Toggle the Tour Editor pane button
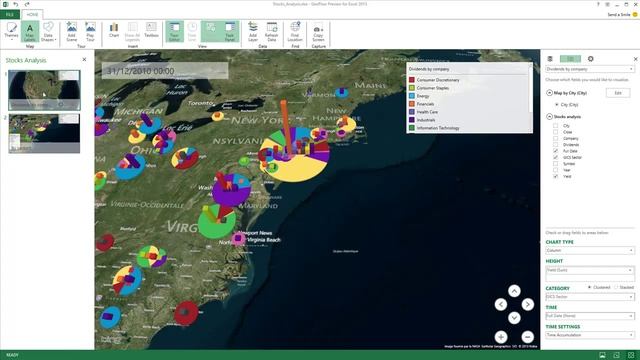The width and height of the screenshot is (640, 360). [x=174, y=31]
